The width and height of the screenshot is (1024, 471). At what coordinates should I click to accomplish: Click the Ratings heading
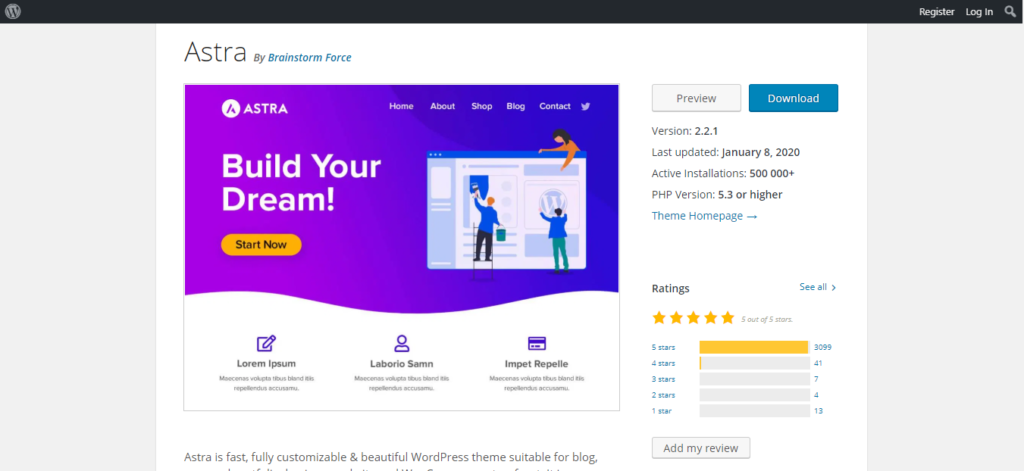pos(671,289)
